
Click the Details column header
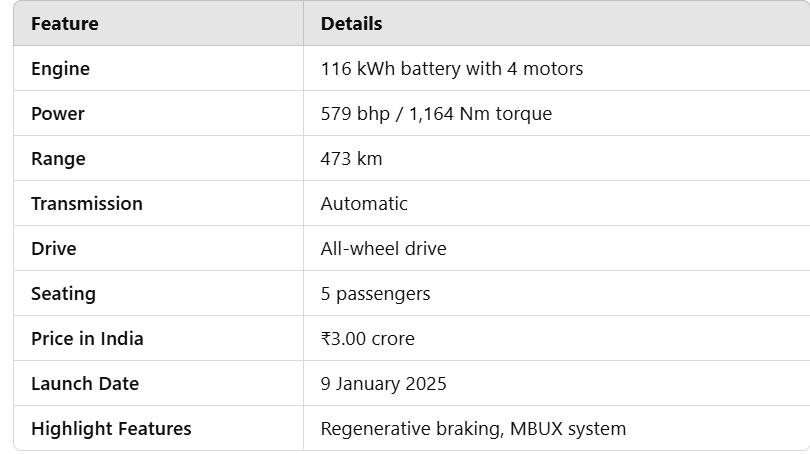351,24
